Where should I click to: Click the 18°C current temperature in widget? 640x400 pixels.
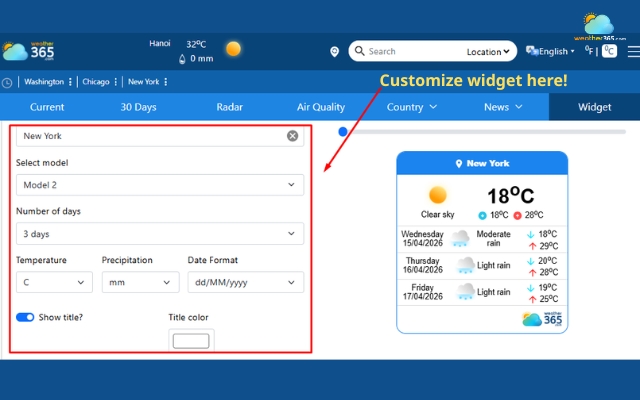511,196
